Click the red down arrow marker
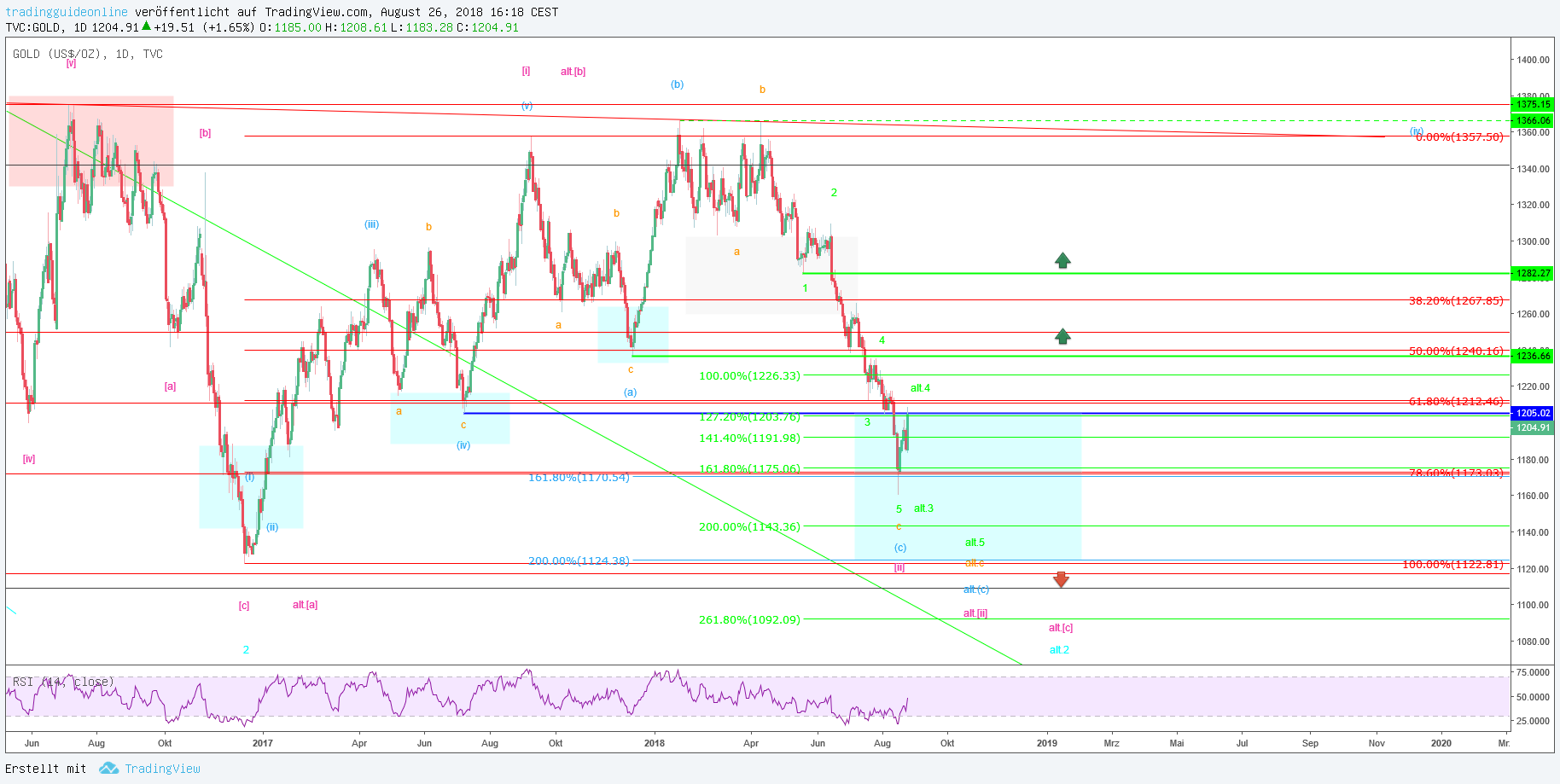 pos(1061,579)
